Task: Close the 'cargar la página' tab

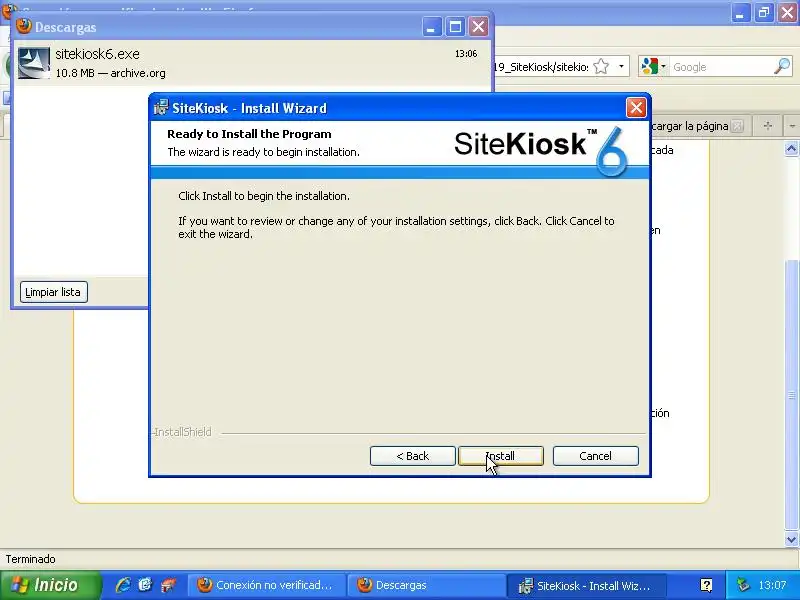Action: coord(737,126)
